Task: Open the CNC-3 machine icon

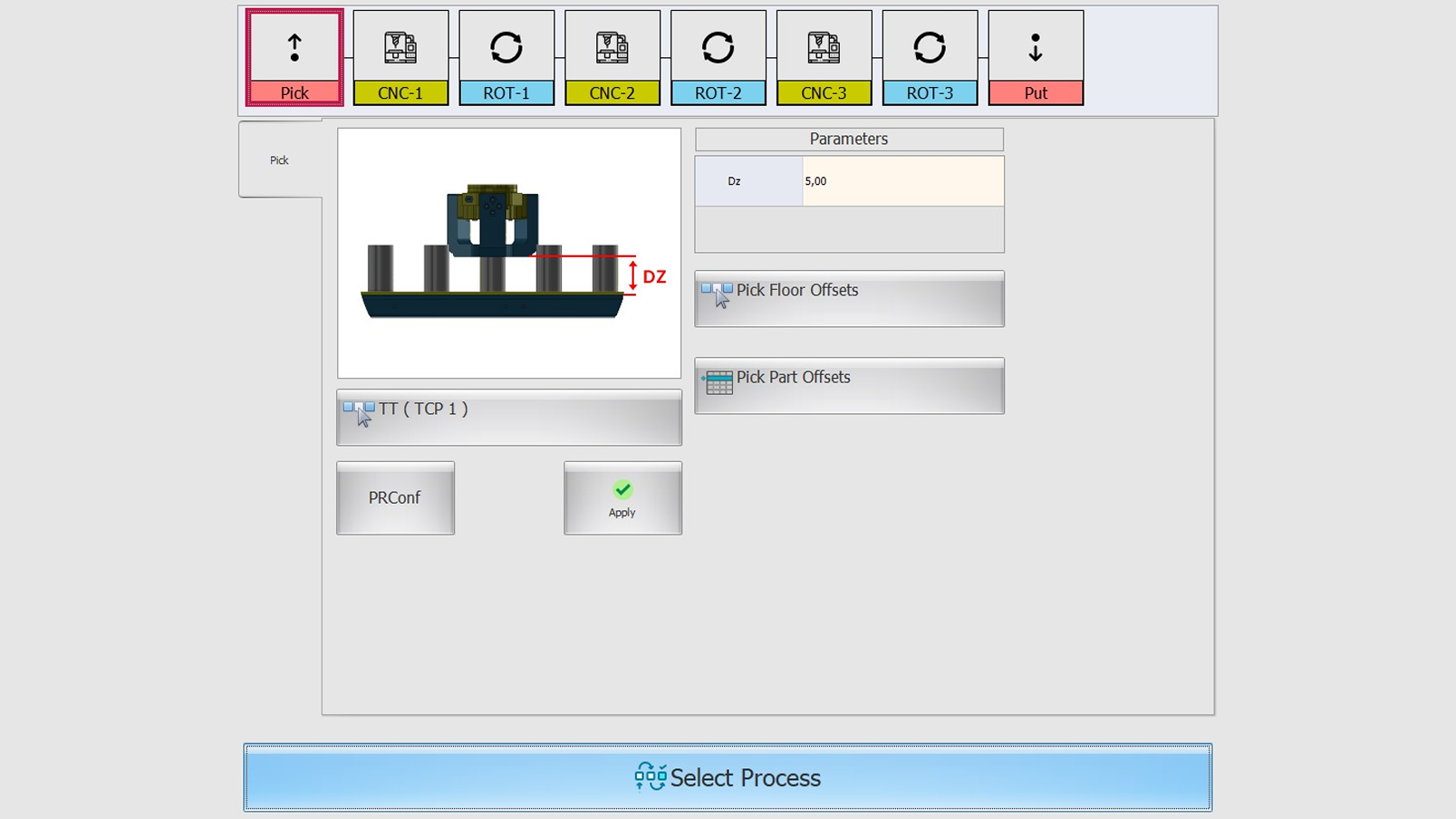Action: (x=824, y=56)
